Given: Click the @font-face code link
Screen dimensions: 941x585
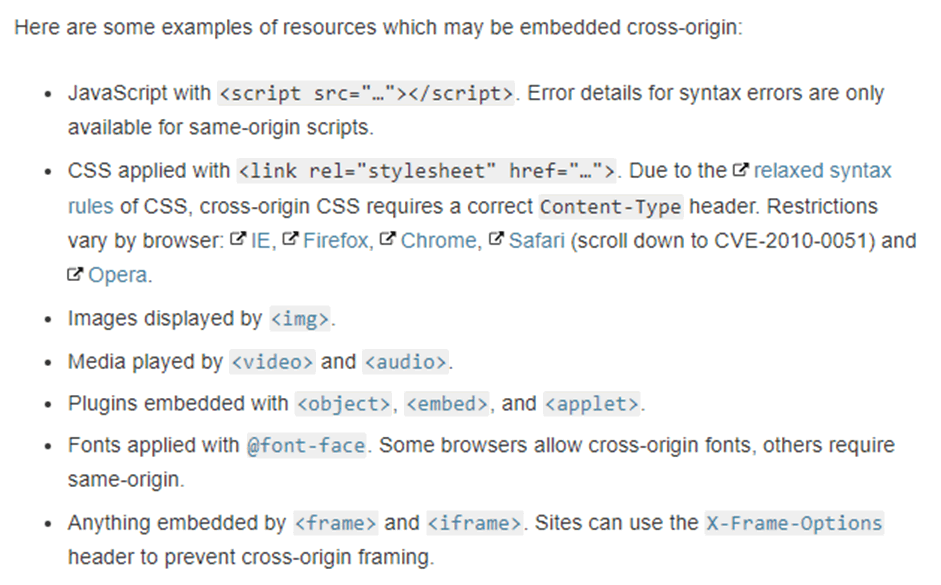Looking at the screenshot, I should [x=306, y=446].
